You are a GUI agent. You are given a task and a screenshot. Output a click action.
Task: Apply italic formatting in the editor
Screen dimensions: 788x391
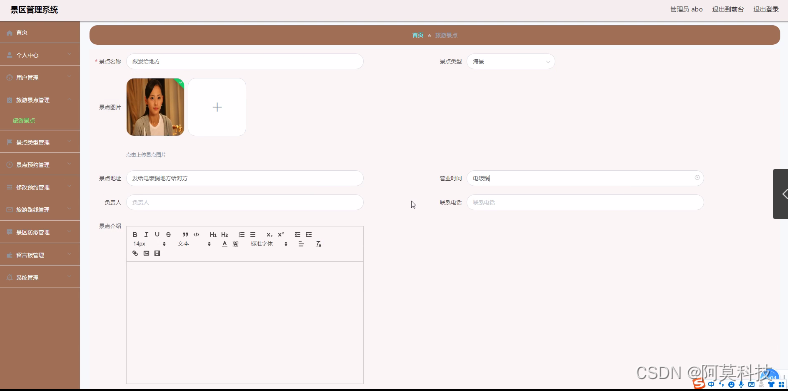146,235
